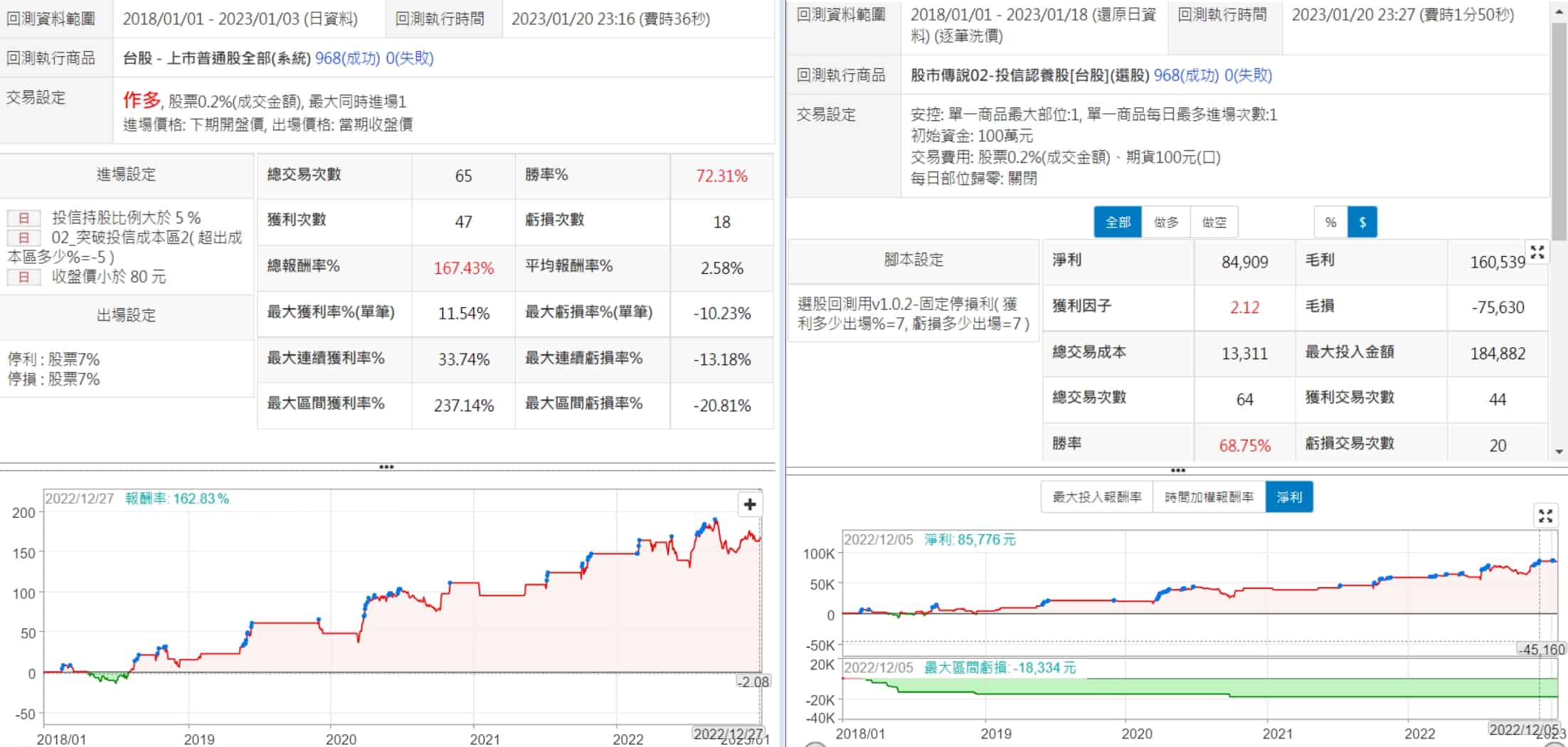Click the right panel splitter dots handle

point(1177,470)
